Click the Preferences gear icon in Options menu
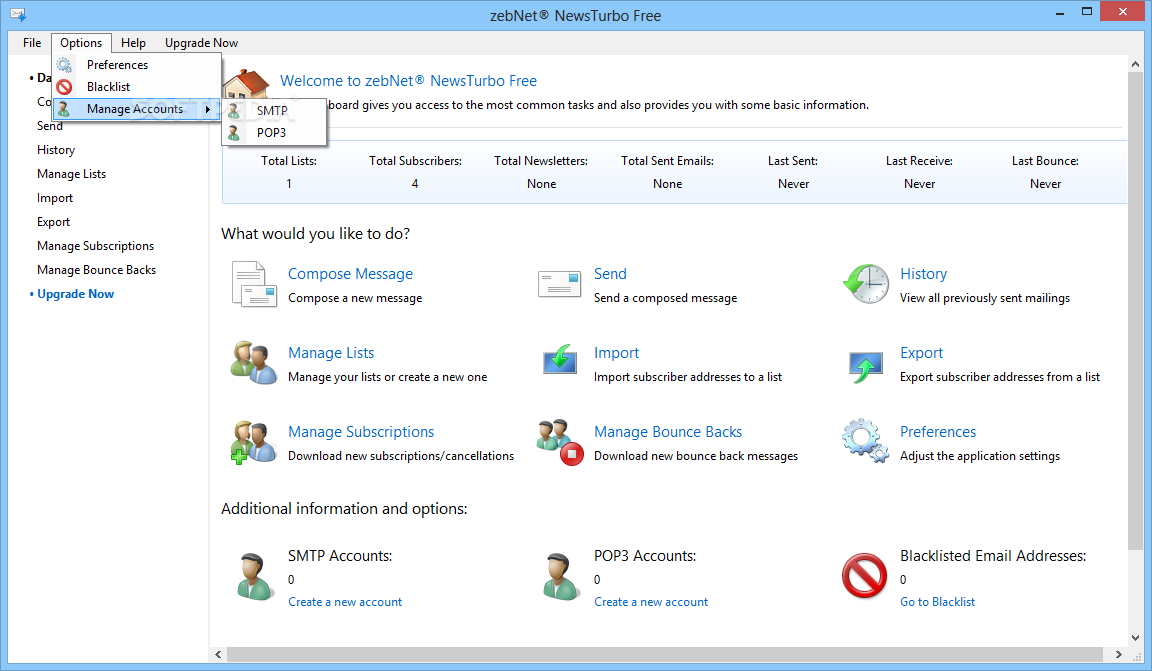Image resolution: width=1152 pixels, height=671 pixels. [x=65, y=65]
